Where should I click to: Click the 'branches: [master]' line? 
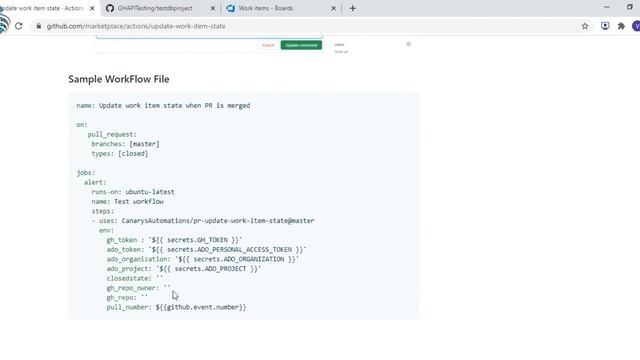point(125,144)
